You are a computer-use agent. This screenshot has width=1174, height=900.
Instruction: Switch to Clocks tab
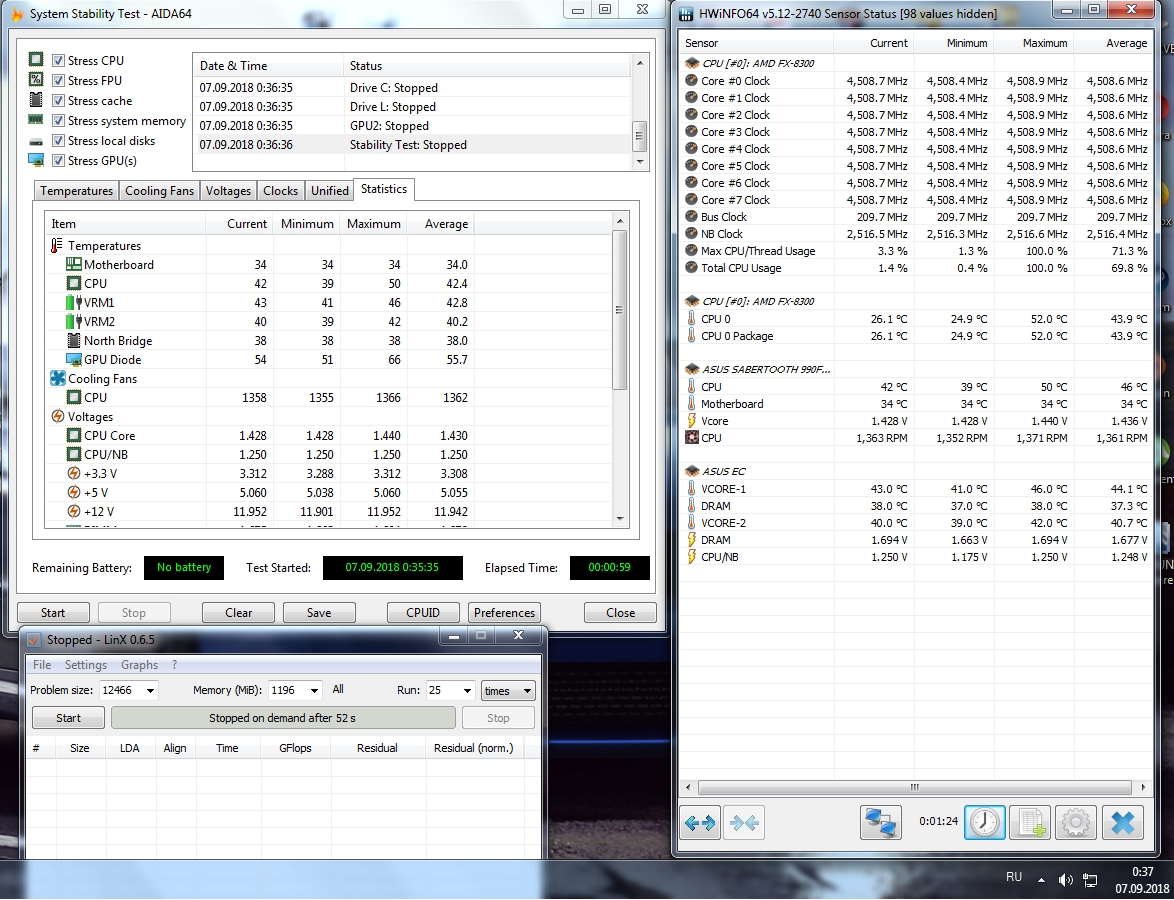tap(281, 191)
